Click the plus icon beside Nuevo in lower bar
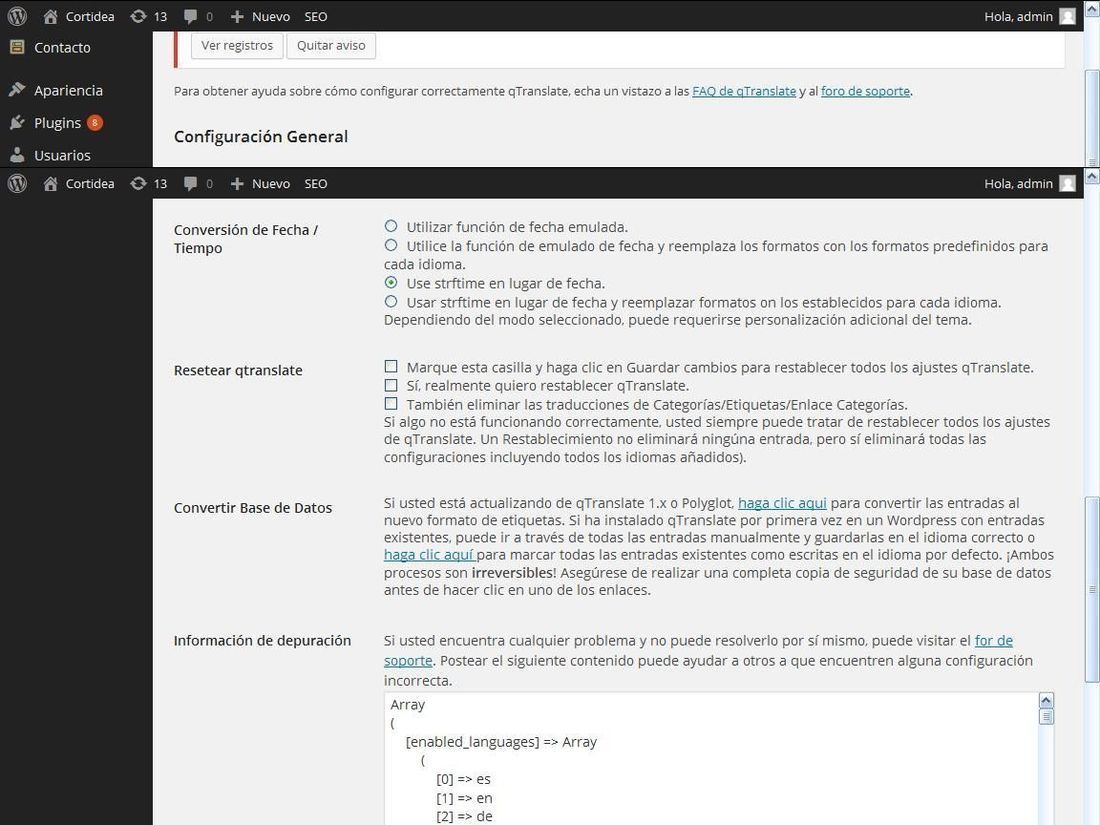This screenshot has width=1100, height=825. [x=237, y=183]
